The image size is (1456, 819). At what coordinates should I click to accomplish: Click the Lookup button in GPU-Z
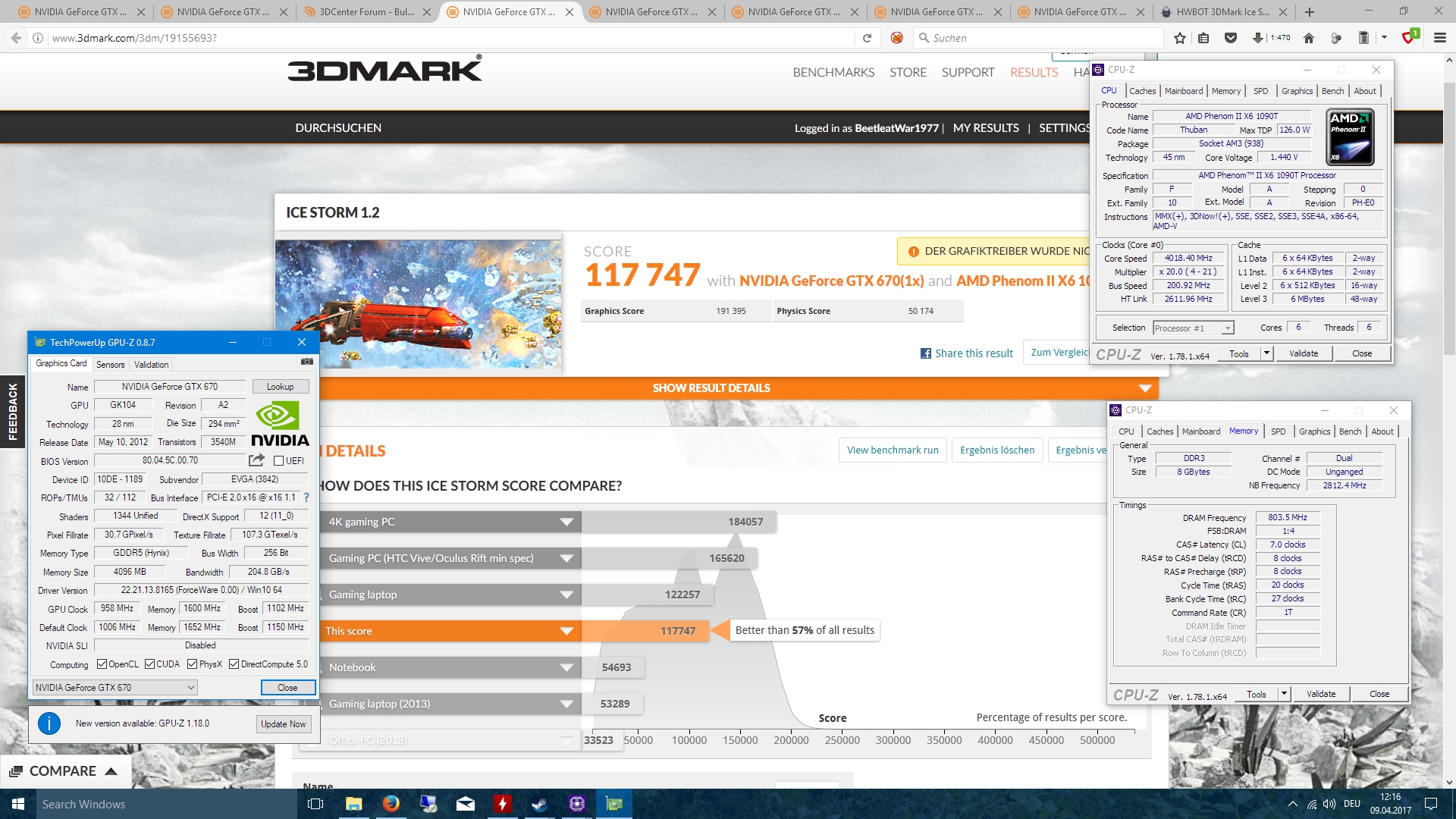click(280, 387)
